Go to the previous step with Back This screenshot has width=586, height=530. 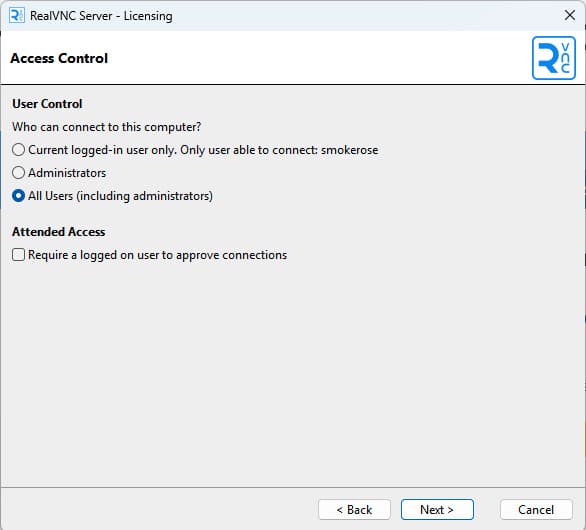[354, 509]
